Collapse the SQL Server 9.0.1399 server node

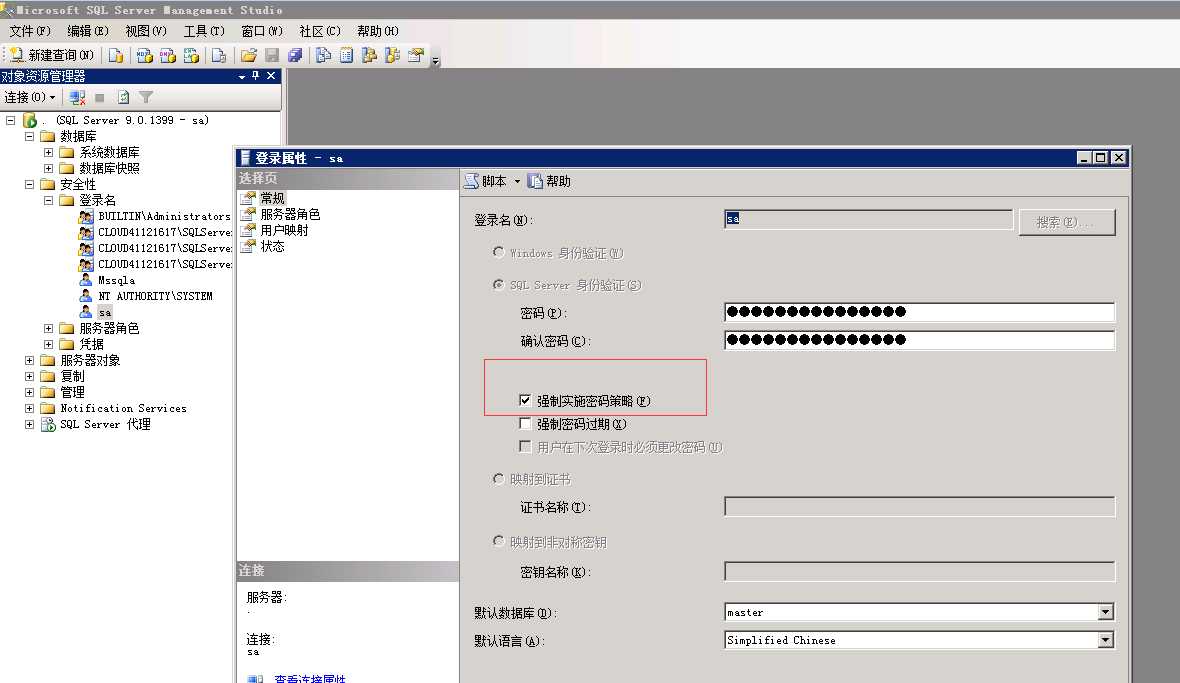(x=11, y=120)
